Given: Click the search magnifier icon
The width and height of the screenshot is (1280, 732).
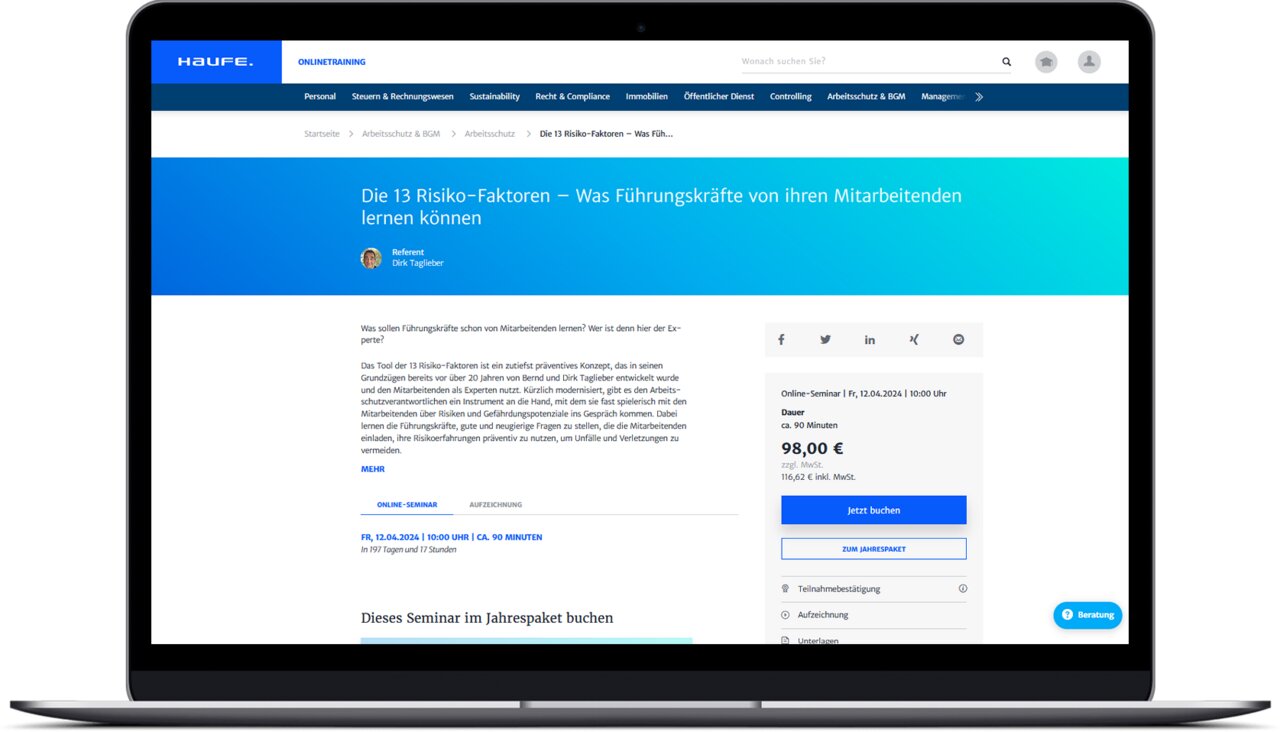Looking at the screenshot, I should [1006, 62].
